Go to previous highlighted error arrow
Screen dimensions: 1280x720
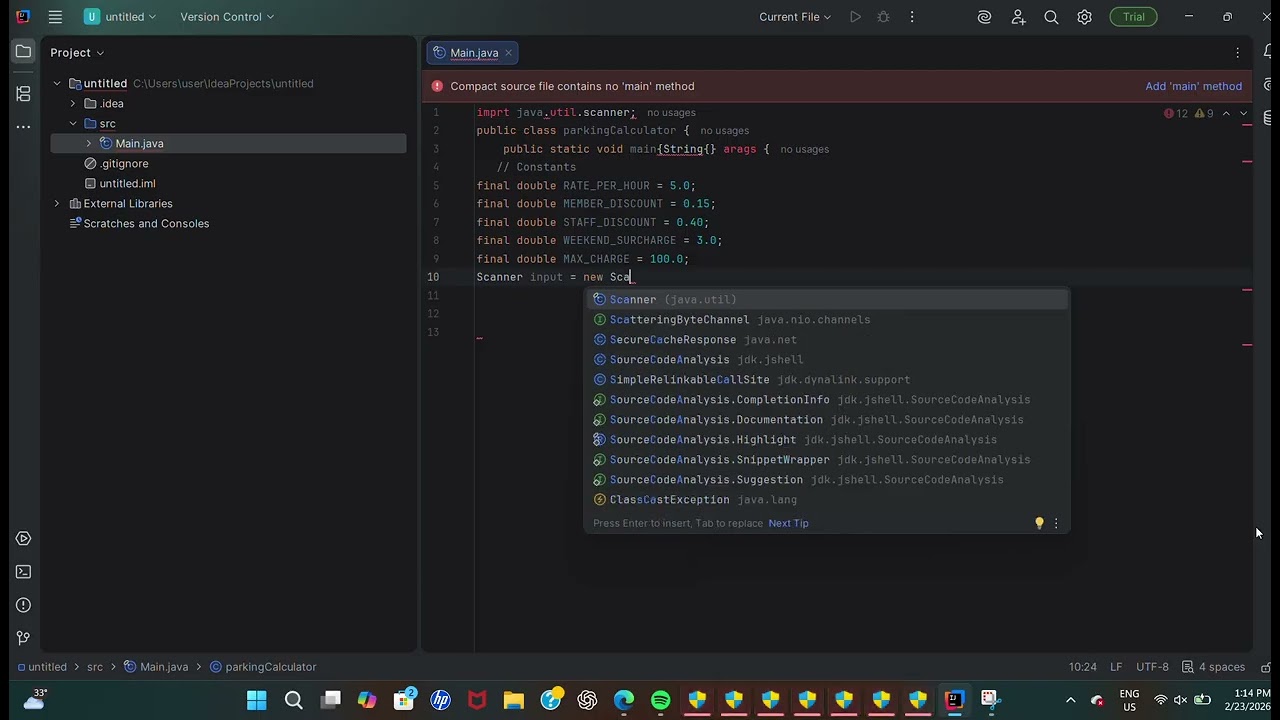pos(1226,113)
